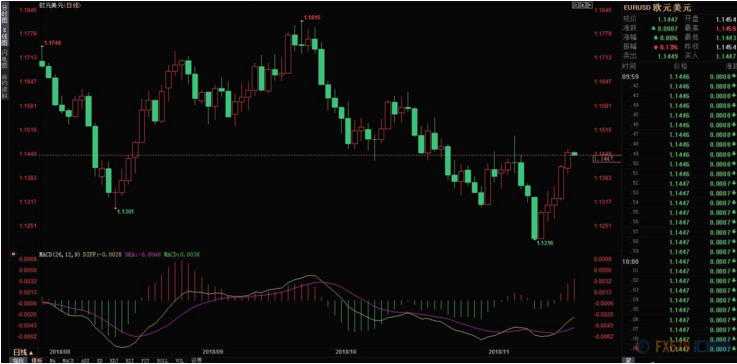Click the -0.0062 MACD right axis label
The width and height of the screenshot is (737, 364).
click(x=603, y=337)
